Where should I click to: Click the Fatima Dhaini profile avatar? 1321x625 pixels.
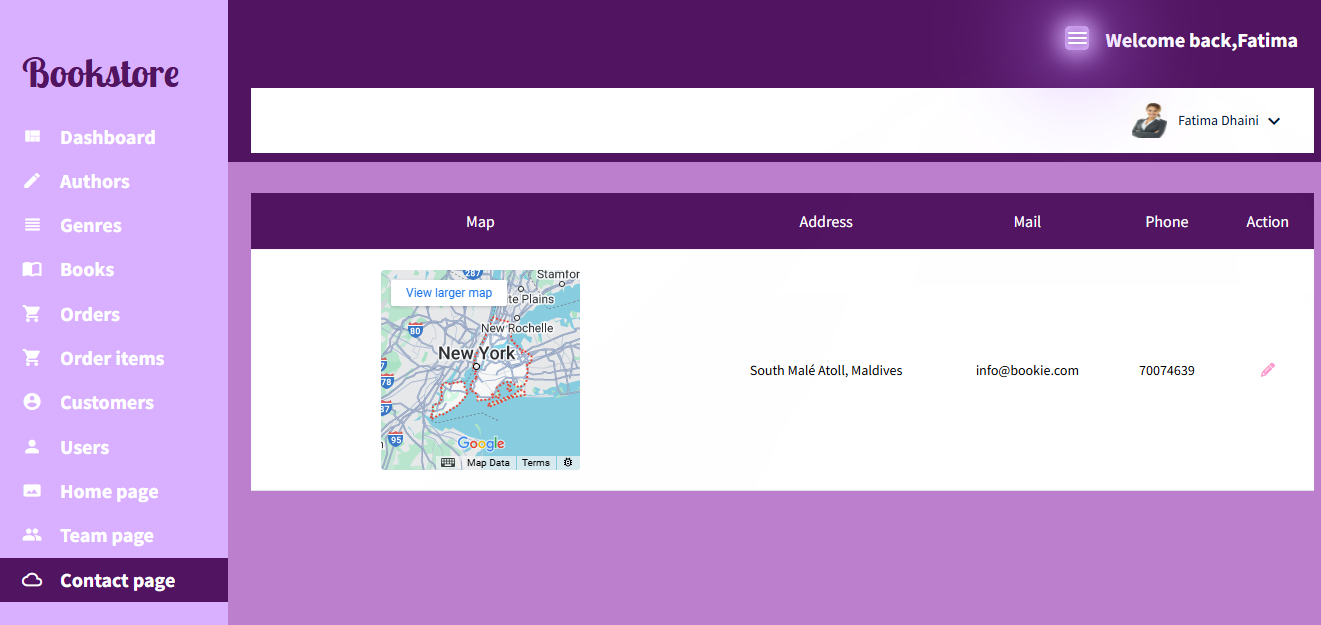(1149, 121)
